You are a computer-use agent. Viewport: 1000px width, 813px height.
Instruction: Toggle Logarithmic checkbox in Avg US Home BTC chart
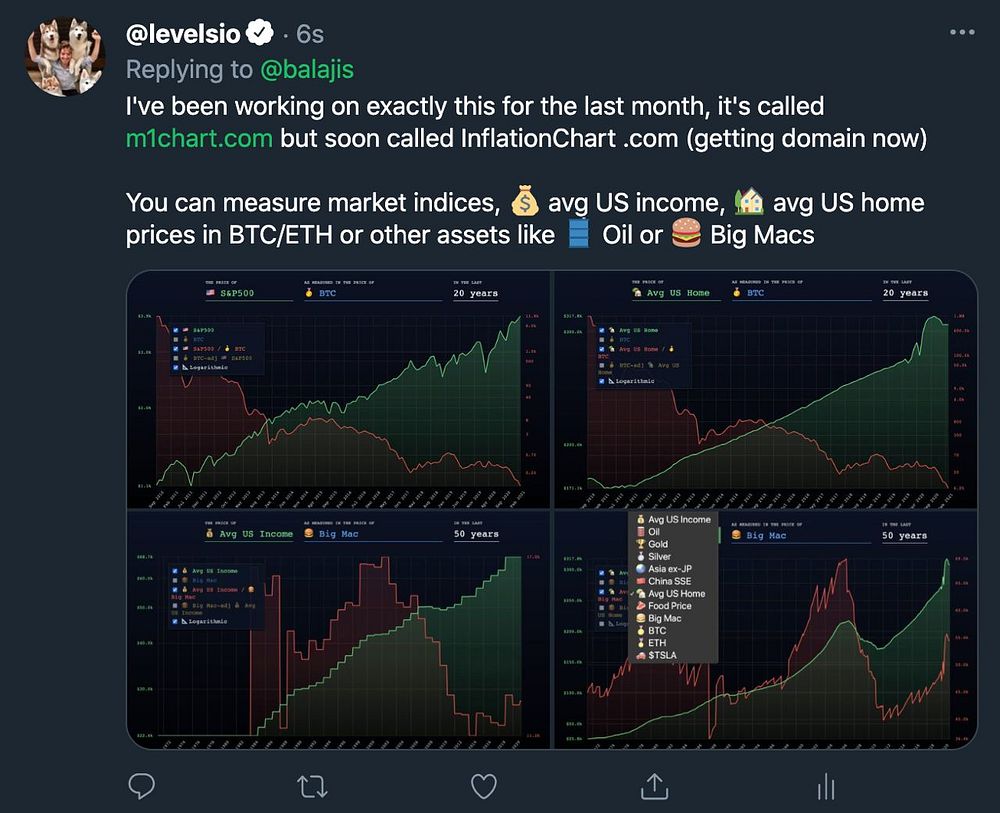(601, 380)
